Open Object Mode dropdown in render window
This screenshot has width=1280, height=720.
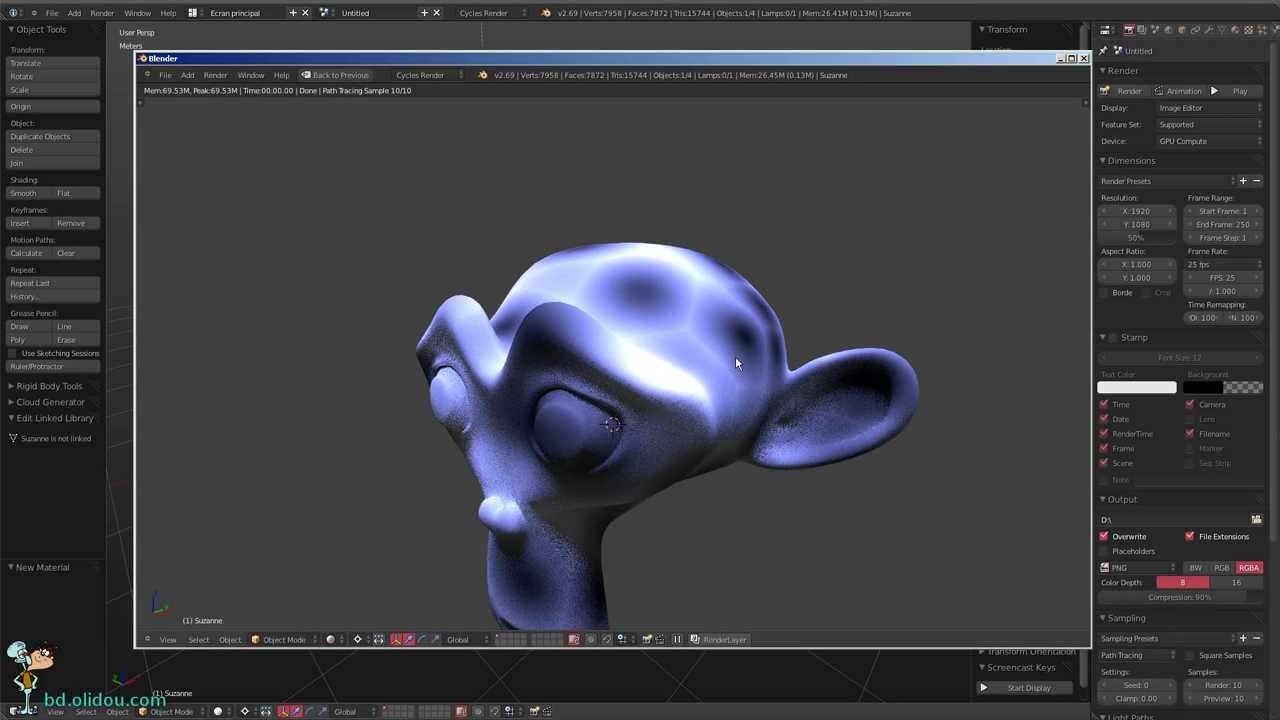(x=284, y=640)
